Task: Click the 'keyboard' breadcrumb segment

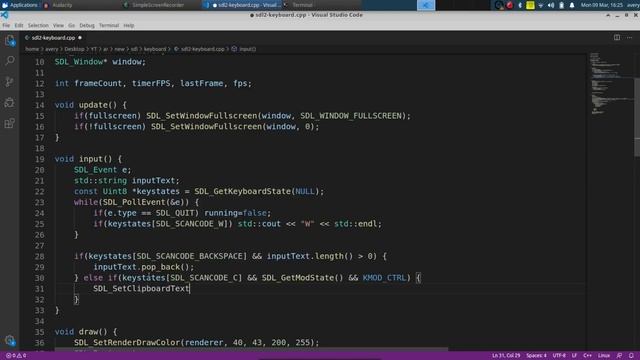Action: pyautogui.click(x=155, y=49)
